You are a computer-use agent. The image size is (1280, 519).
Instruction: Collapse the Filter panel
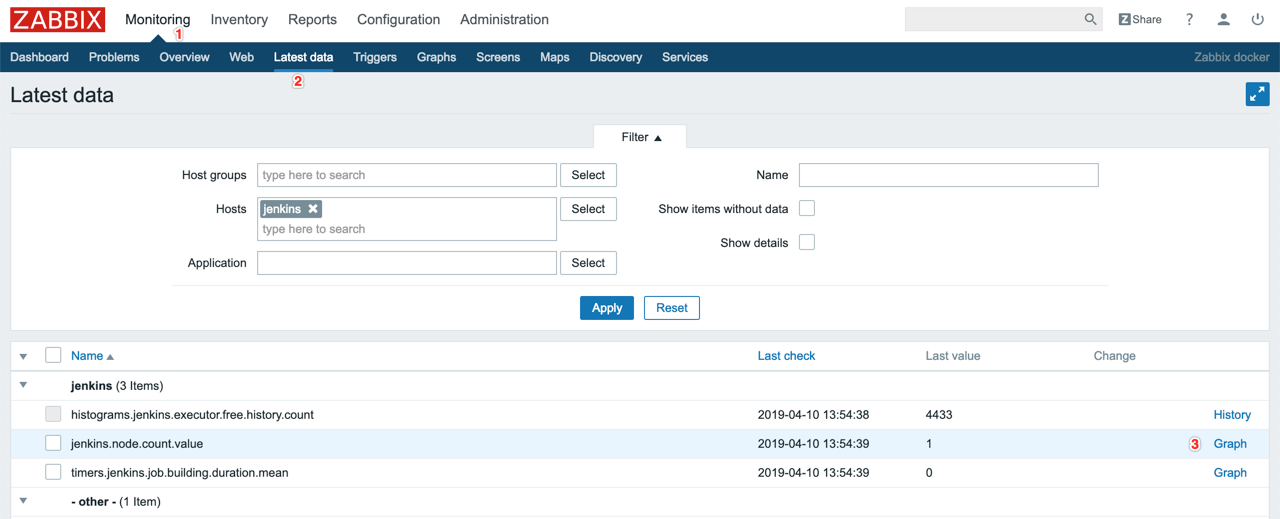tap(641, 137)
